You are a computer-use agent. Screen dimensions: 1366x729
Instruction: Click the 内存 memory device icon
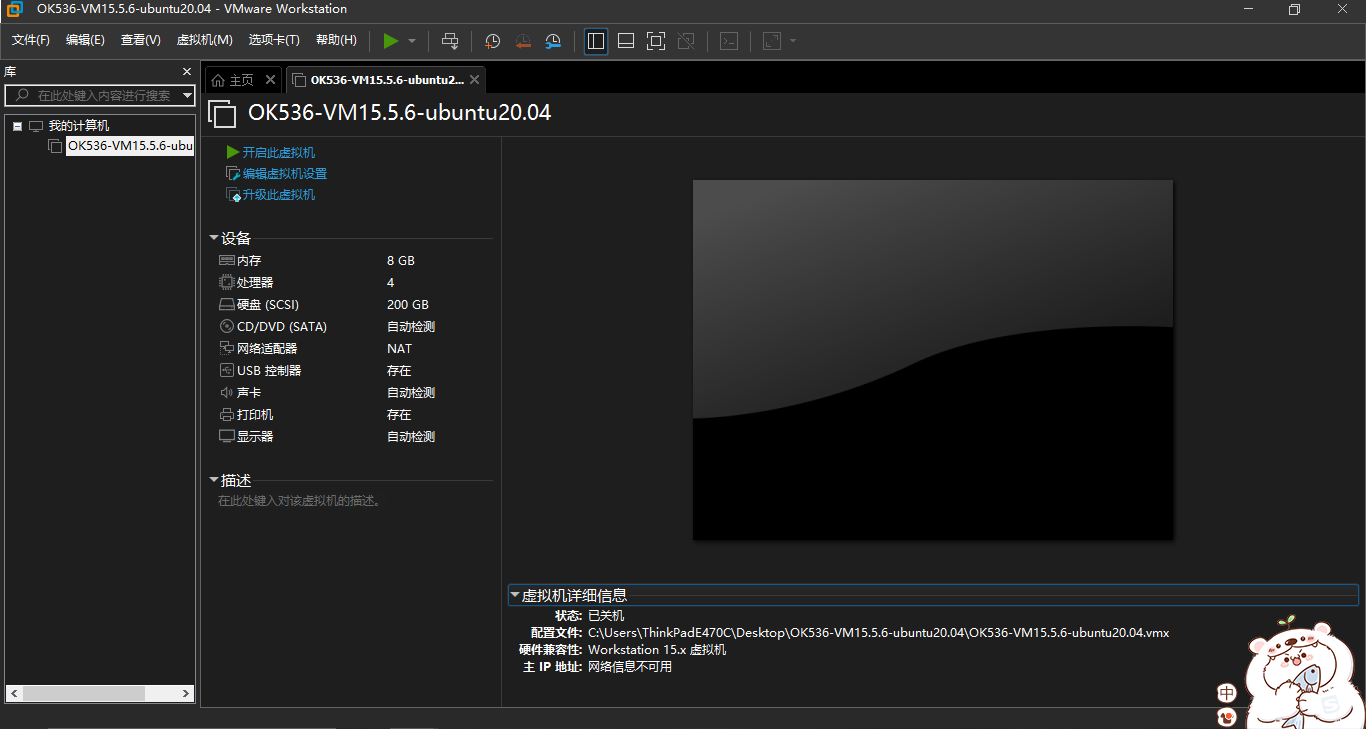227,260
